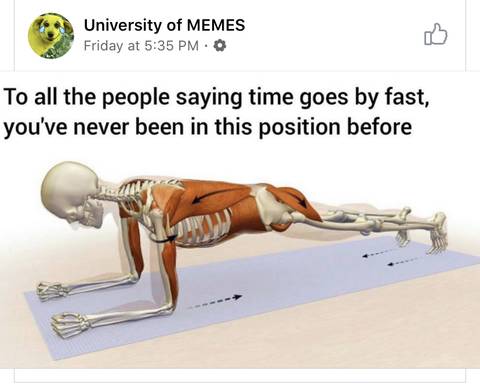The image size is (480, 386).
Task: Click the dashed right-pointing arrow near the elbow
Action: [214, 302]
